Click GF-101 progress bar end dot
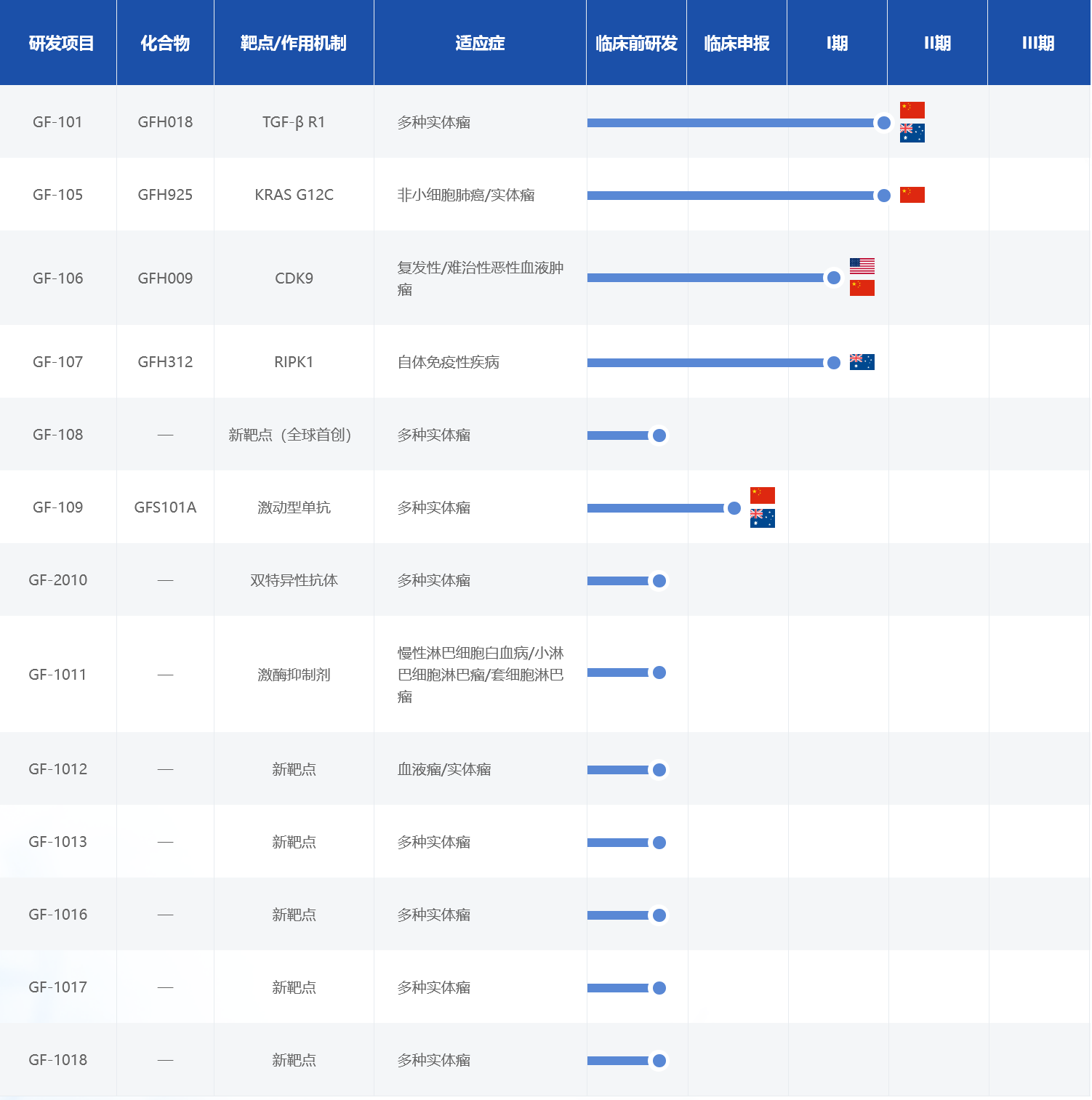The height and width of the screenshot is (1100, 1092). click(x=883, y=123)
